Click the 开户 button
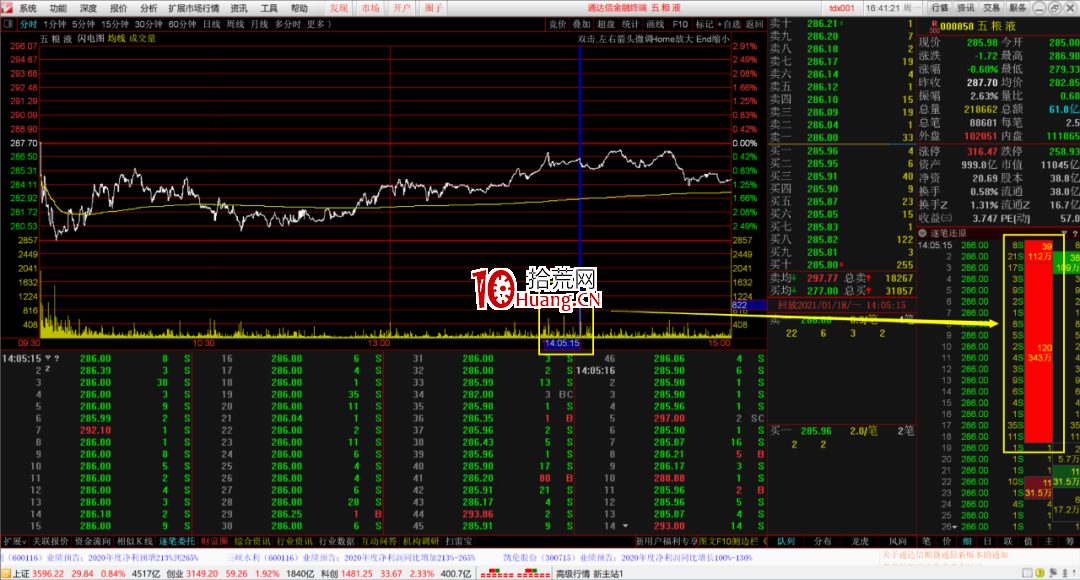Screen dimensions: 1080x580 [402, 8]
